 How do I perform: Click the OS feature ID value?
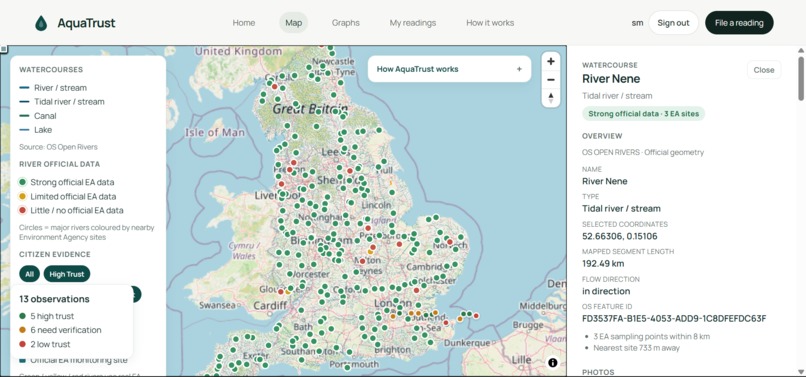(674, 318)
